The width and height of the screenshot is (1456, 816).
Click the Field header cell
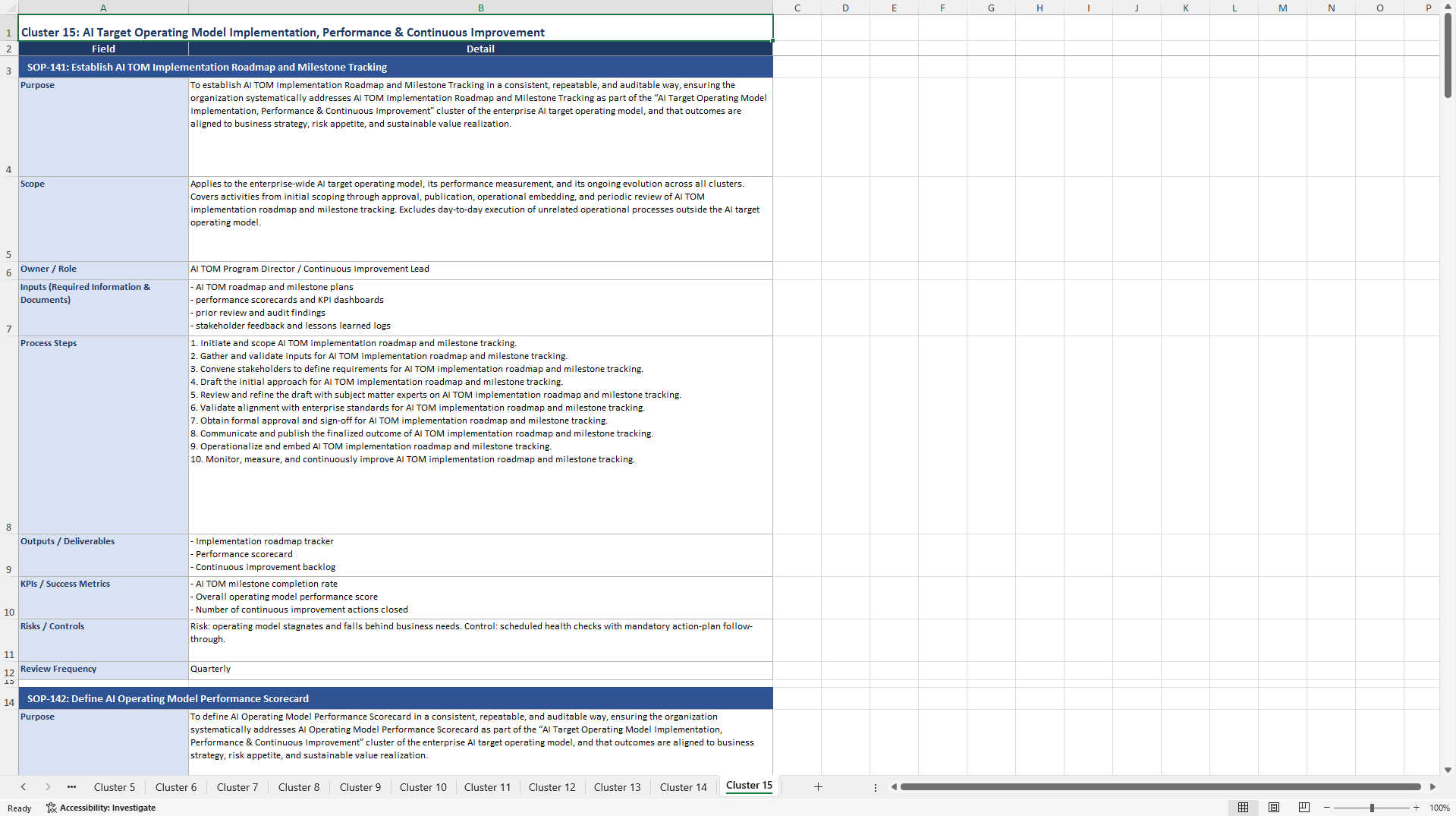click(x=103, y=49)
